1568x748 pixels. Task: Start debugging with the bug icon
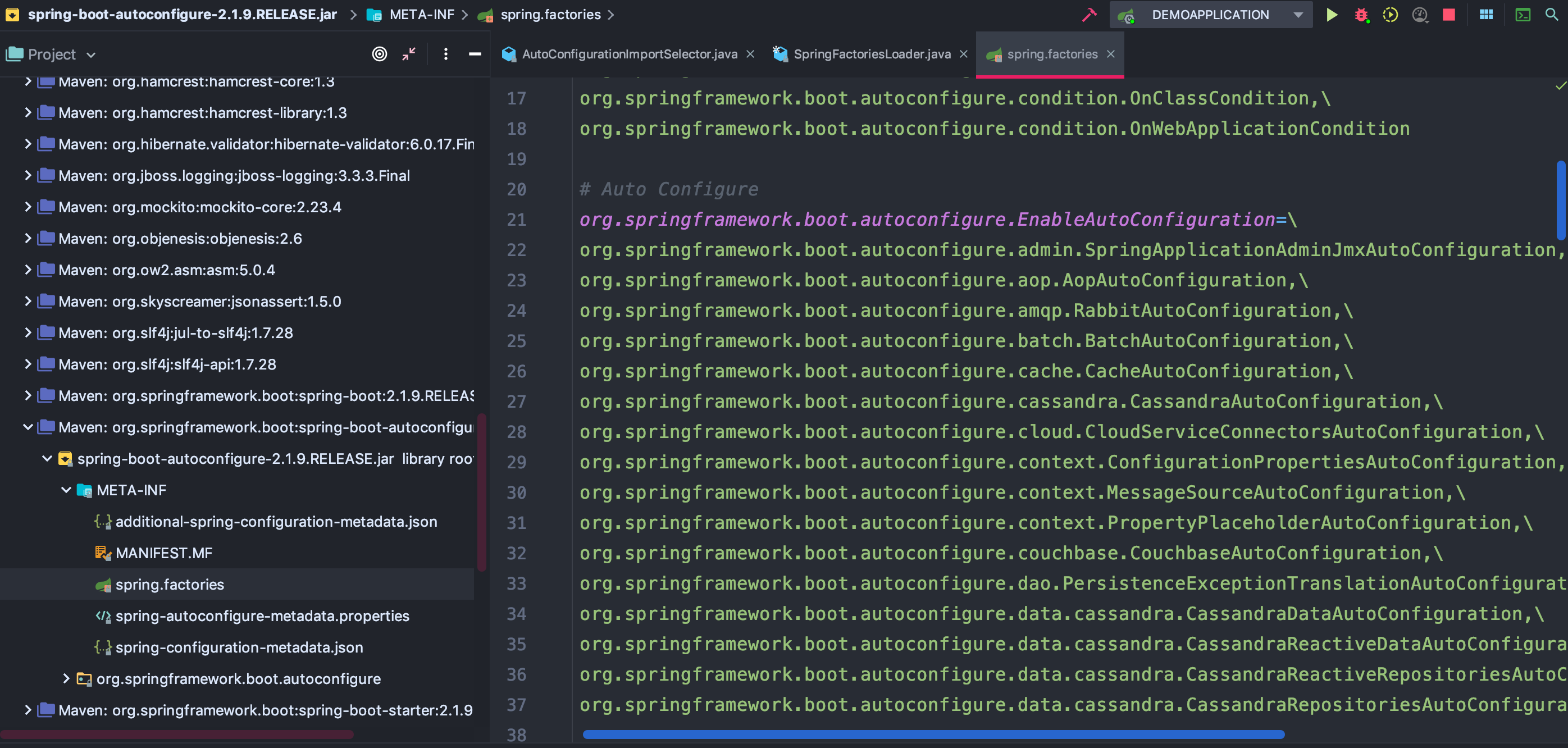pos(1362,15)
